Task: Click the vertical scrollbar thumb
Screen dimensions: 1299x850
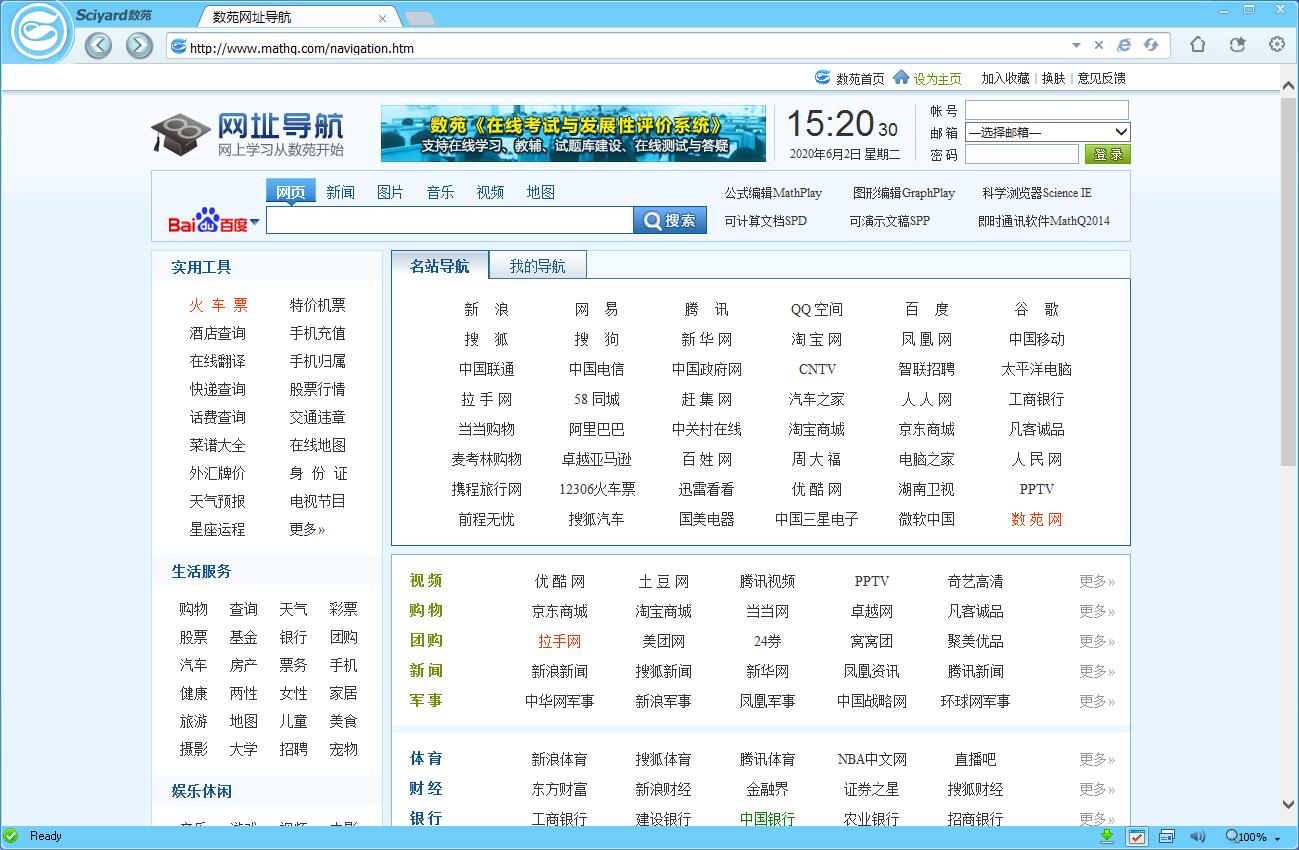Action: [x=1289, y=280]
